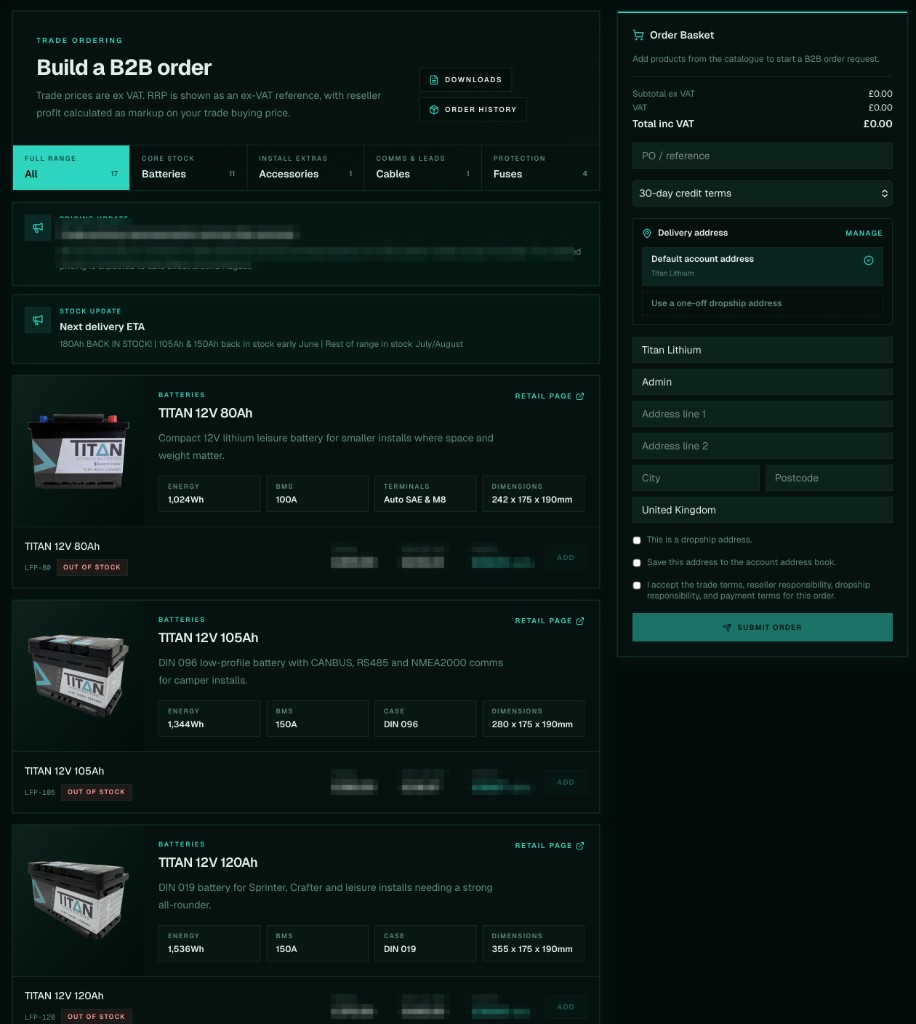
Task: Open Retail Page for TITAN 12V 80Ah
Action: tap(549, 396)
